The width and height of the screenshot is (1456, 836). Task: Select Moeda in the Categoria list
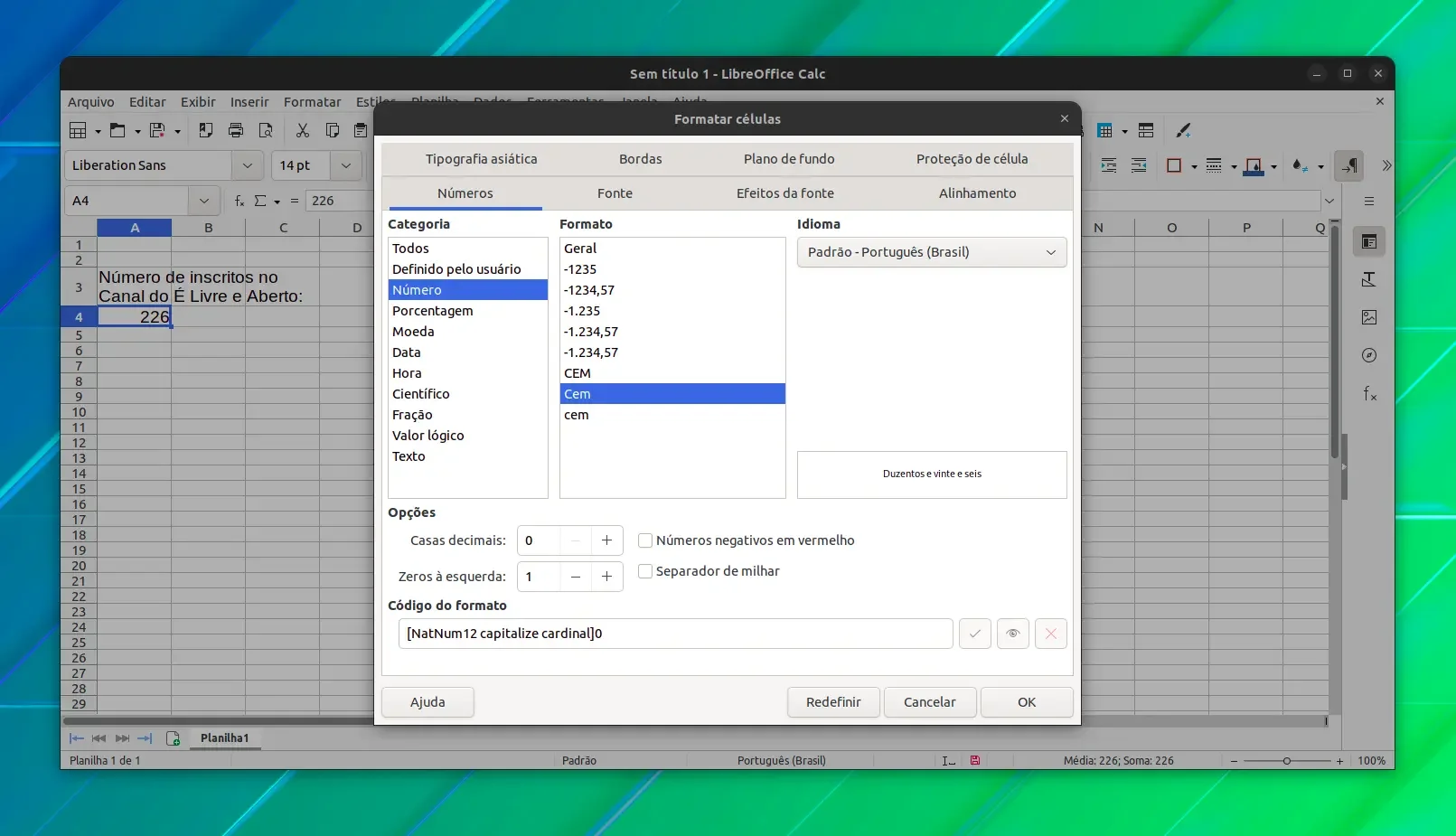(467, 332)
